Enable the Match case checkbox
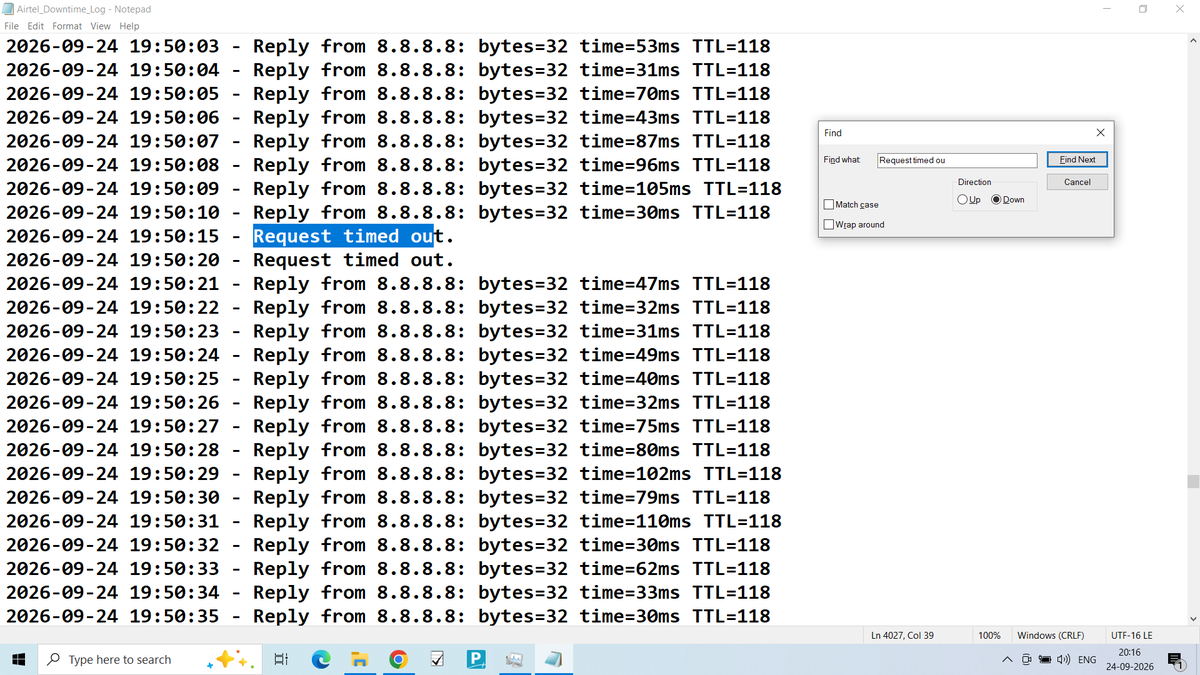This screenshot has height=675, width=1200. coord(829,205)
